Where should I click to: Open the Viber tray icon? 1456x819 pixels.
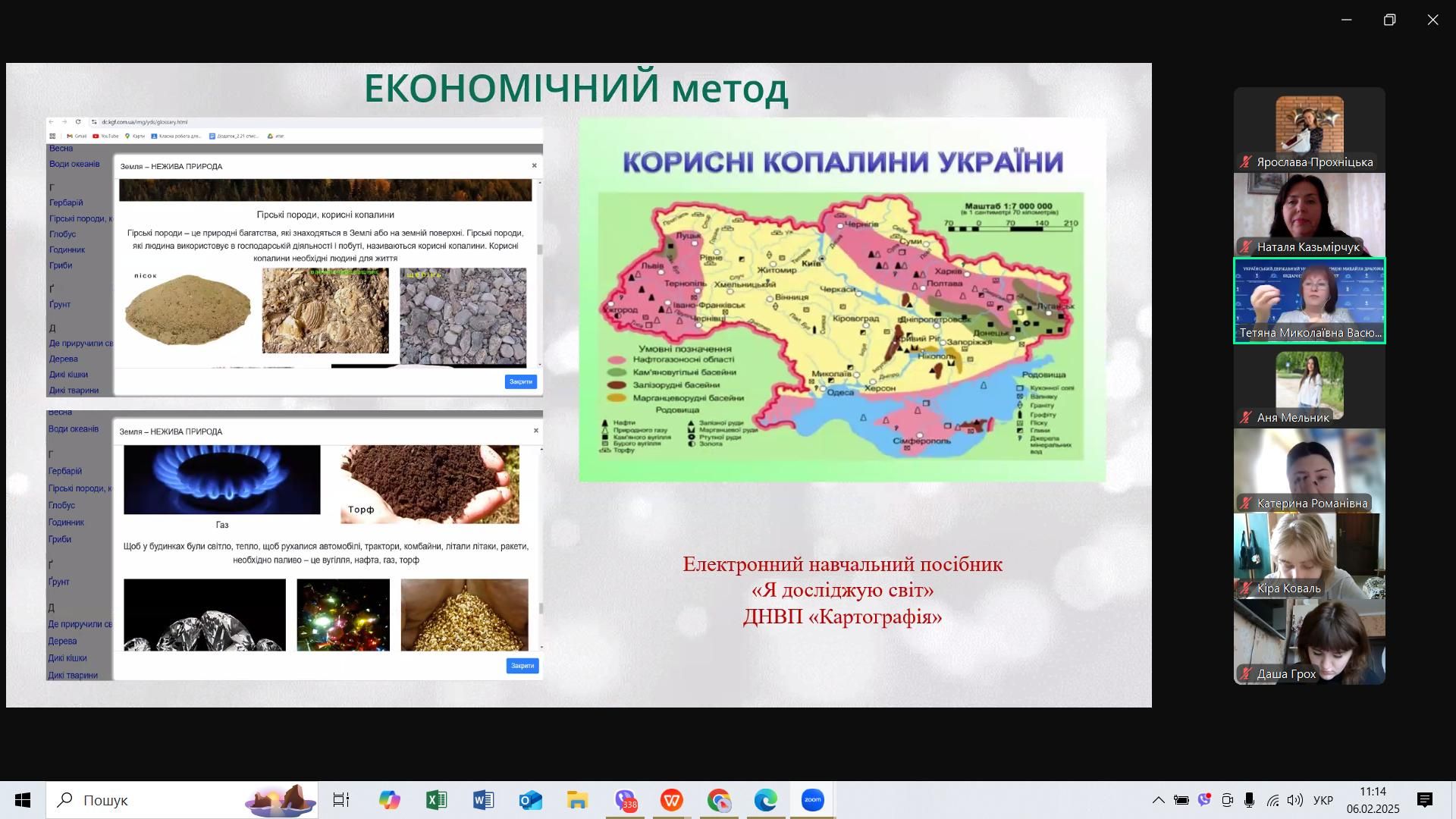coord(1204,800)
